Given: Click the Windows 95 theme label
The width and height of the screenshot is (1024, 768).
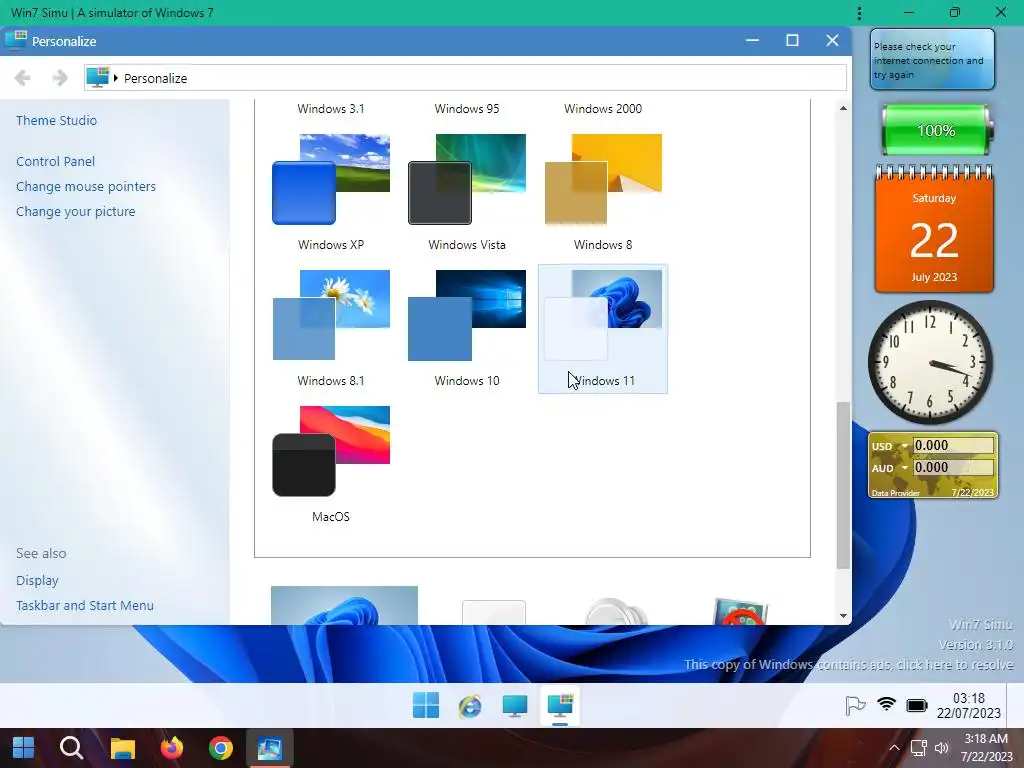Looking at the screenshot, I should (x=467, y=109).
